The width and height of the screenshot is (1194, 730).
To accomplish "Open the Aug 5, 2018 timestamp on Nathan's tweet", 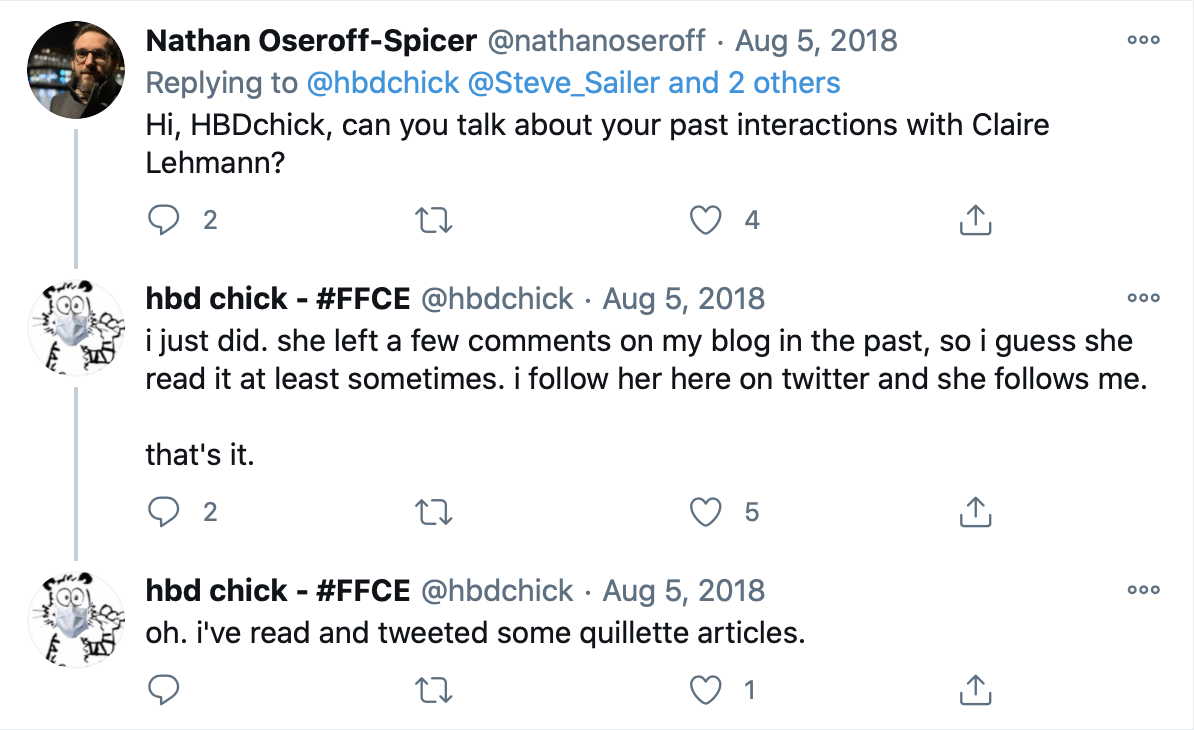I will (816, 41).
